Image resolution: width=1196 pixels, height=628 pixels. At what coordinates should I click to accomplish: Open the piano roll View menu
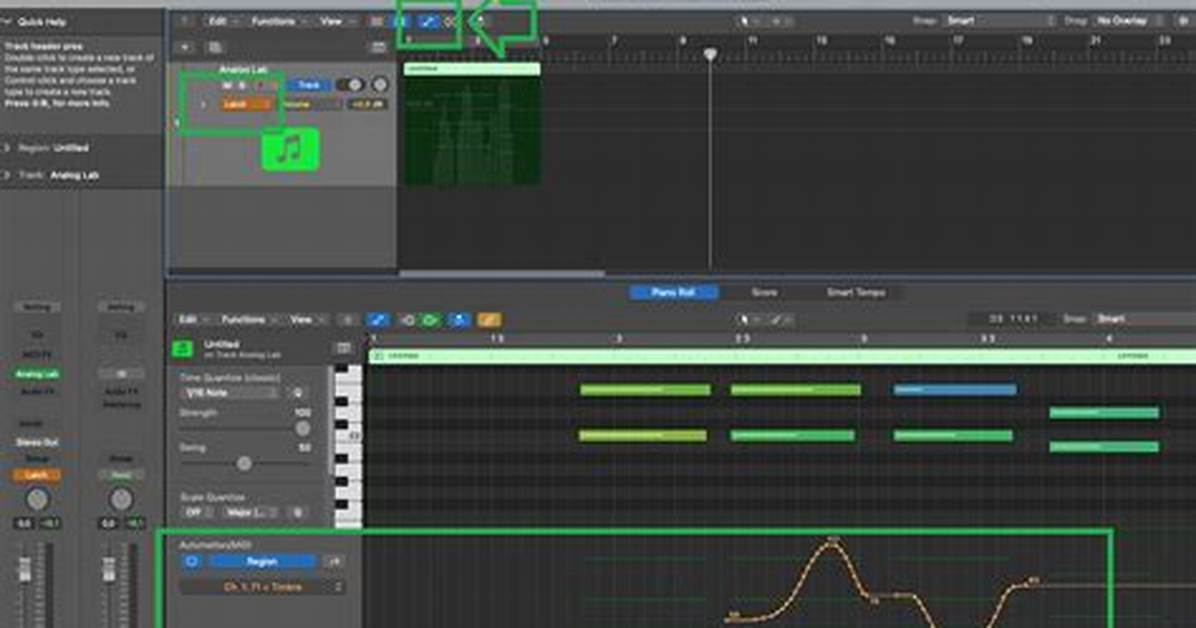pyautogui.click(x=307, y=320)
